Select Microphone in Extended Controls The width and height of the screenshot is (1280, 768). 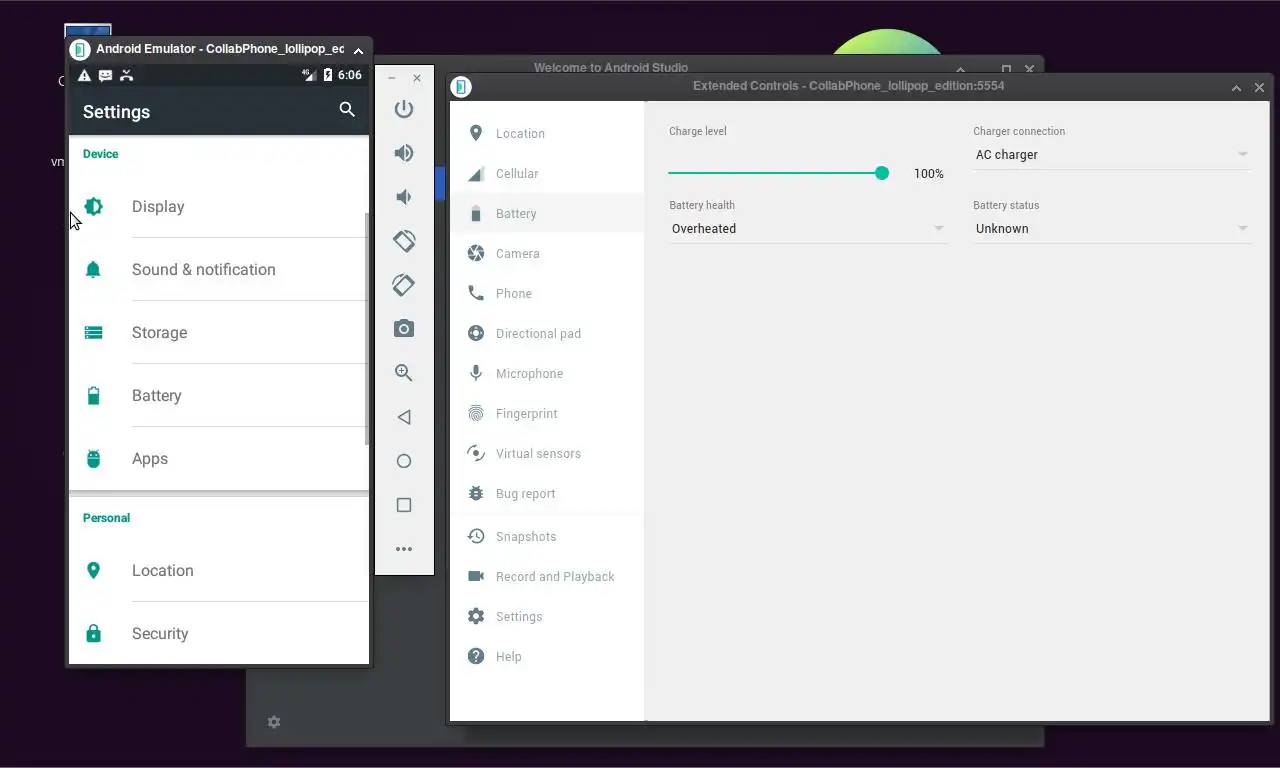(547, 373)
